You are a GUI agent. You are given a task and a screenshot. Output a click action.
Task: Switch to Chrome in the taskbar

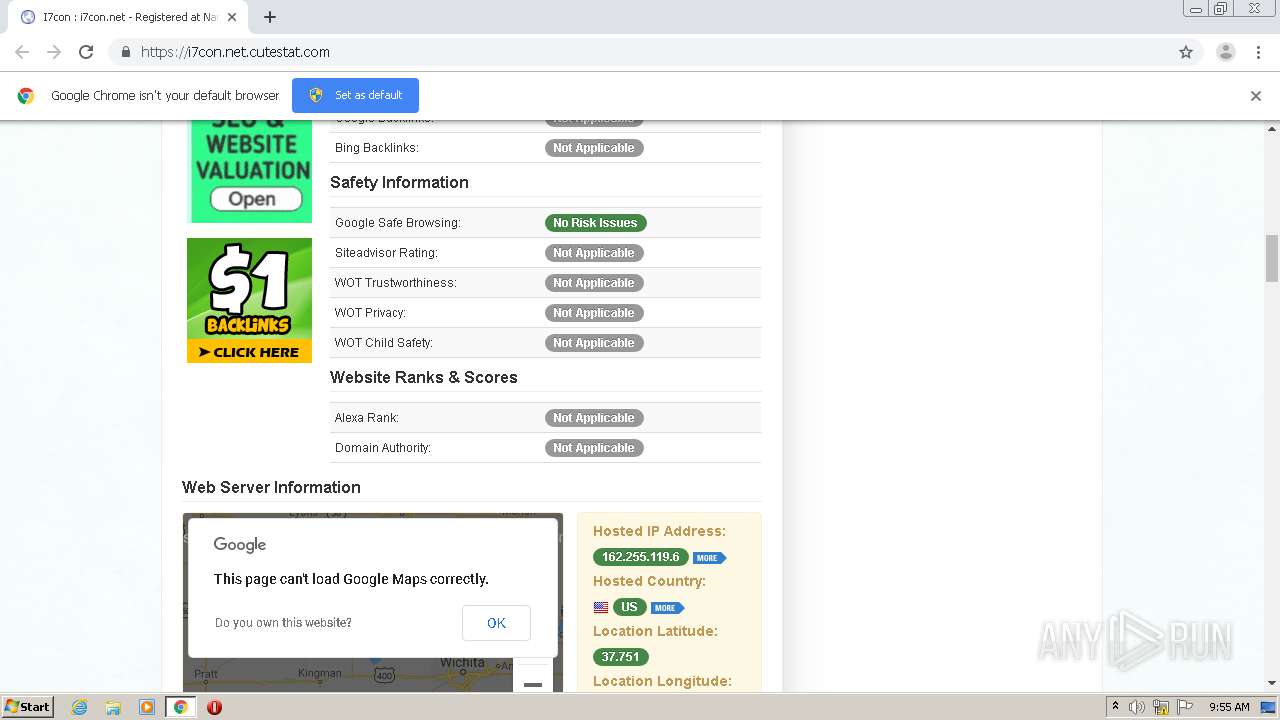(180, 707)
